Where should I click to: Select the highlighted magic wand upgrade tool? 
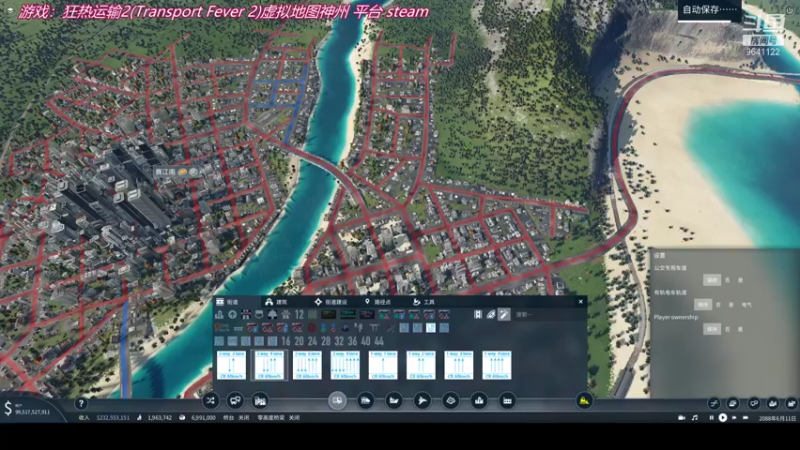pyautogui.click(x=504, y=314)
